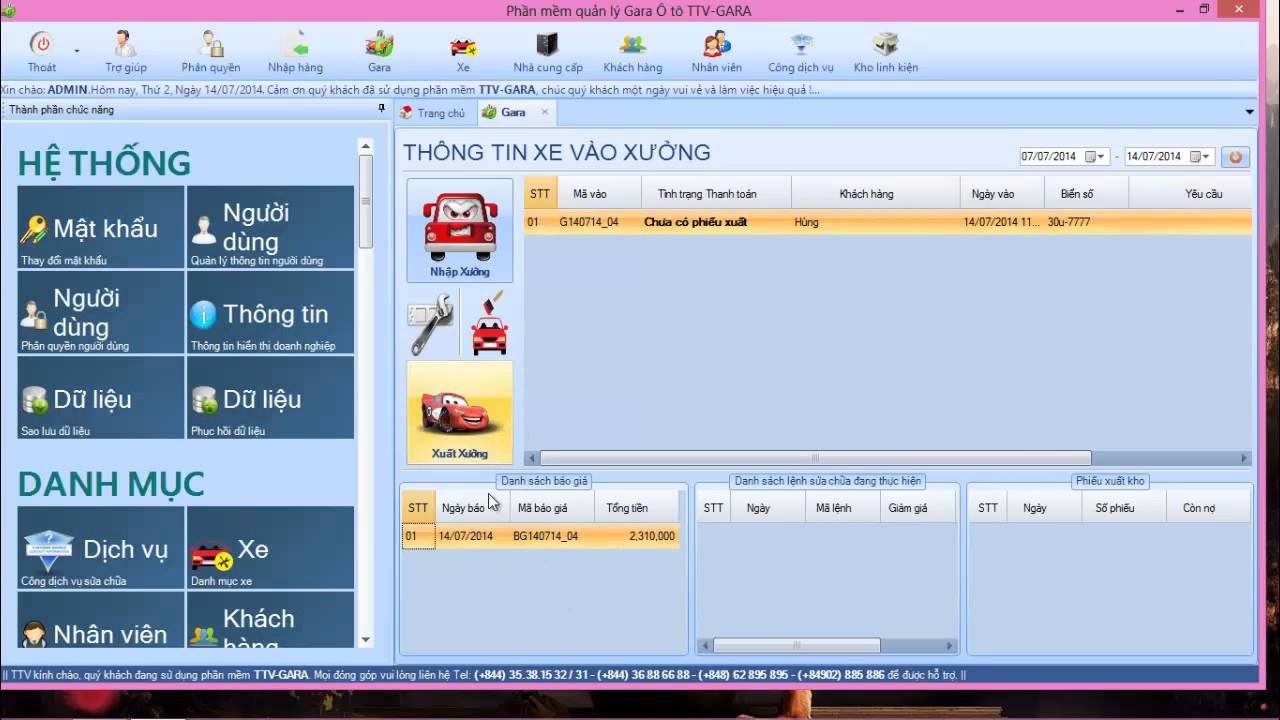Image resolution: width=1280 pixels, height=720 pixels.
Task: Open Mật khẩu to change password
Action: 100,228
